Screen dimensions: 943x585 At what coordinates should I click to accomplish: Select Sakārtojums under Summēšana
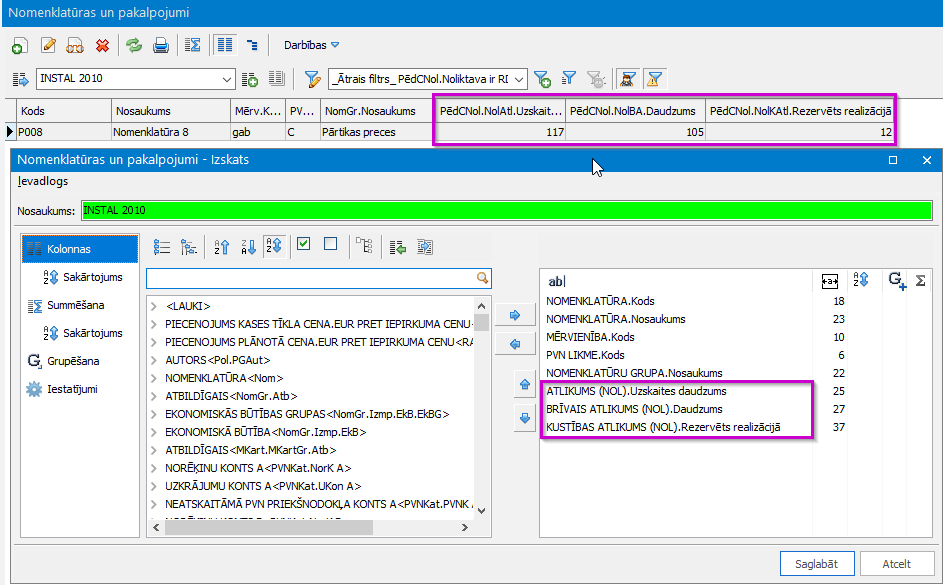click(83, 333)
